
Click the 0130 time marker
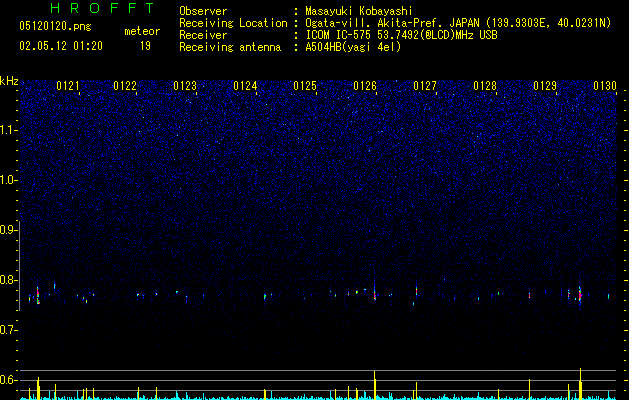(605, 85)
